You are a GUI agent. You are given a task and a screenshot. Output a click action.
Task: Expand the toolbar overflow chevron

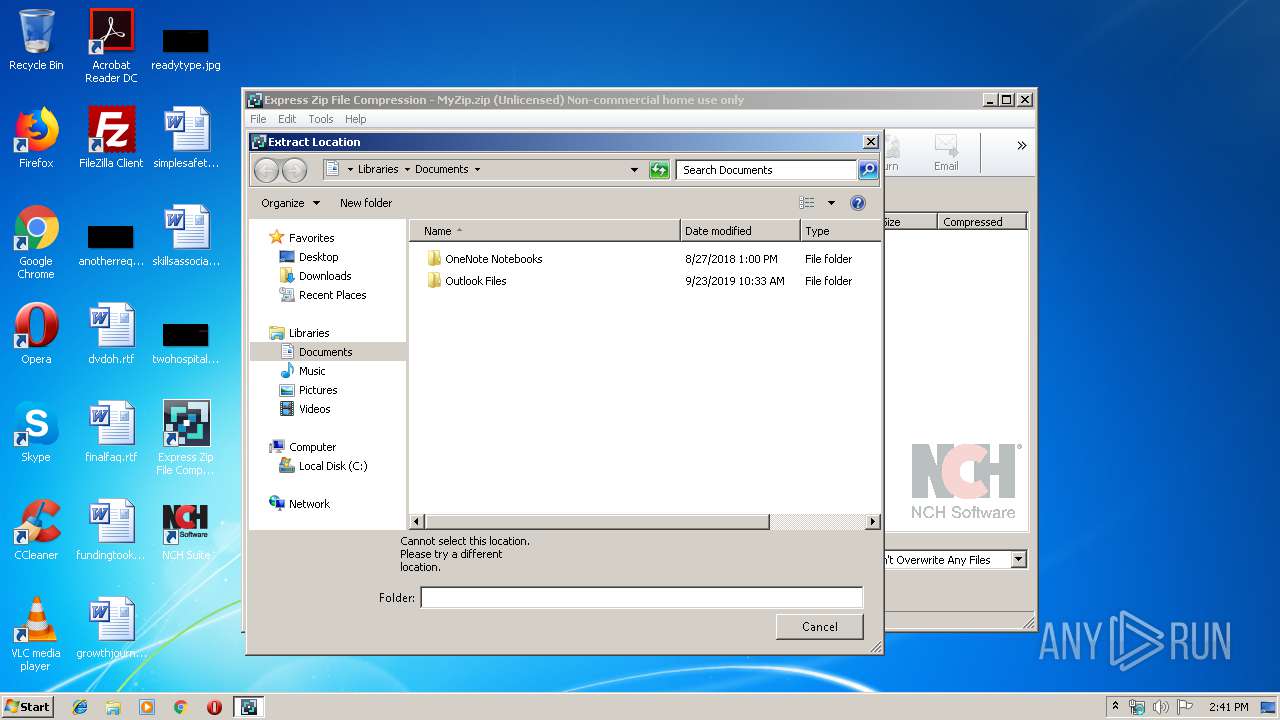pyautogui.click(x=1021, y=146)
